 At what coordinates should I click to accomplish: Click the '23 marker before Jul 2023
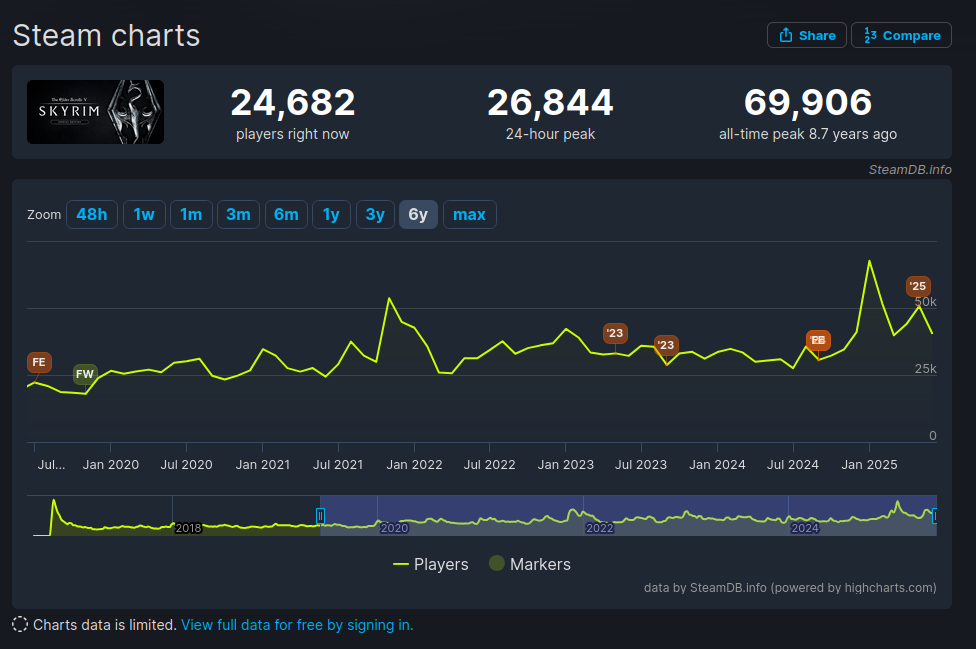[615, 333]
